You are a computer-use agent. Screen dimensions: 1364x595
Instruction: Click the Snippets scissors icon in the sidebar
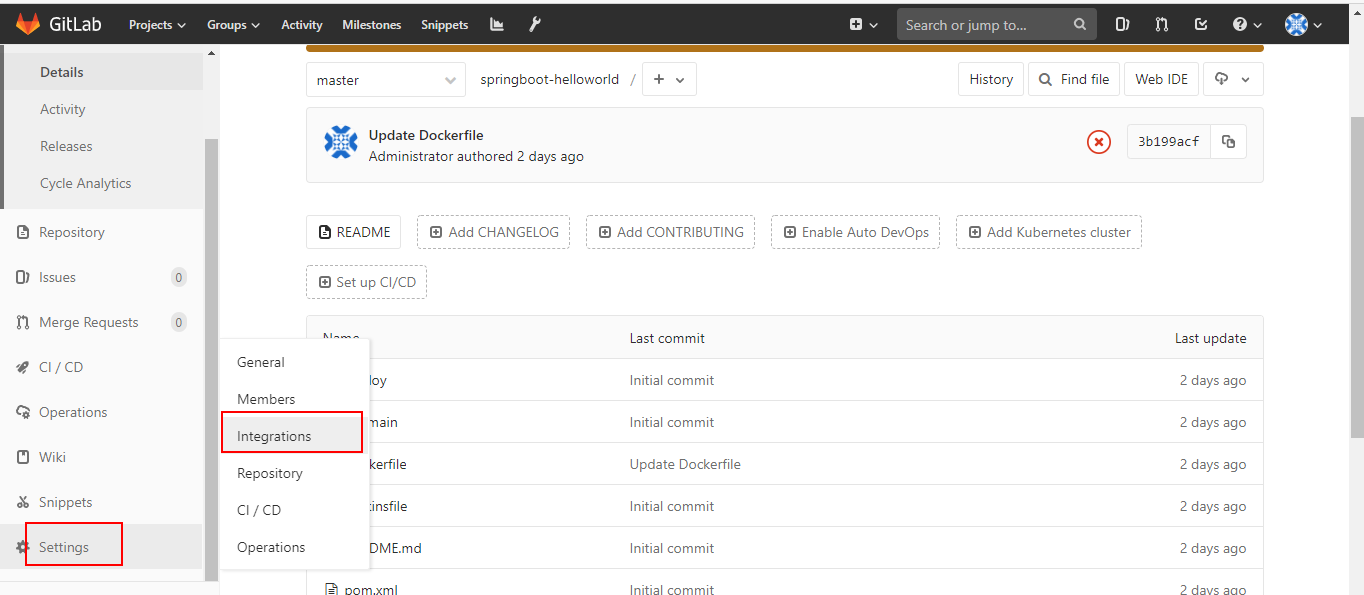point(23,502)
